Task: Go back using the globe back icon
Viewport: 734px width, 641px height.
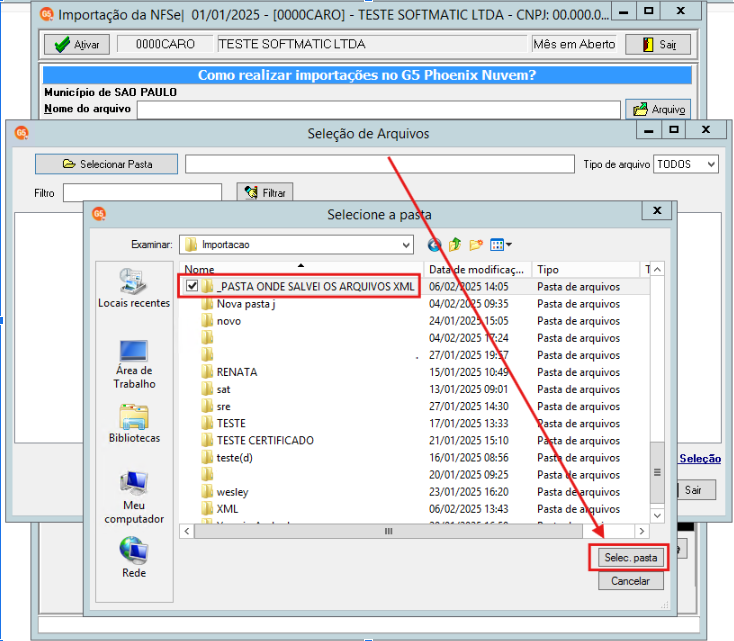Action: [434, 244]
